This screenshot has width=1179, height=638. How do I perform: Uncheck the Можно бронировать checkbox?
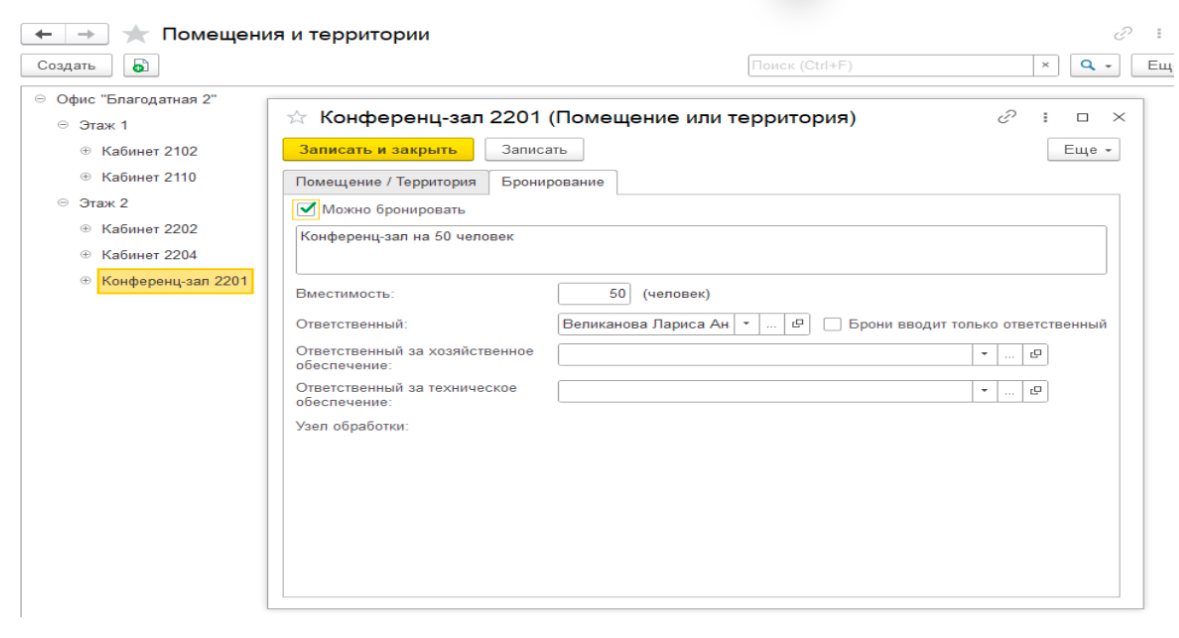coord(306,209)
